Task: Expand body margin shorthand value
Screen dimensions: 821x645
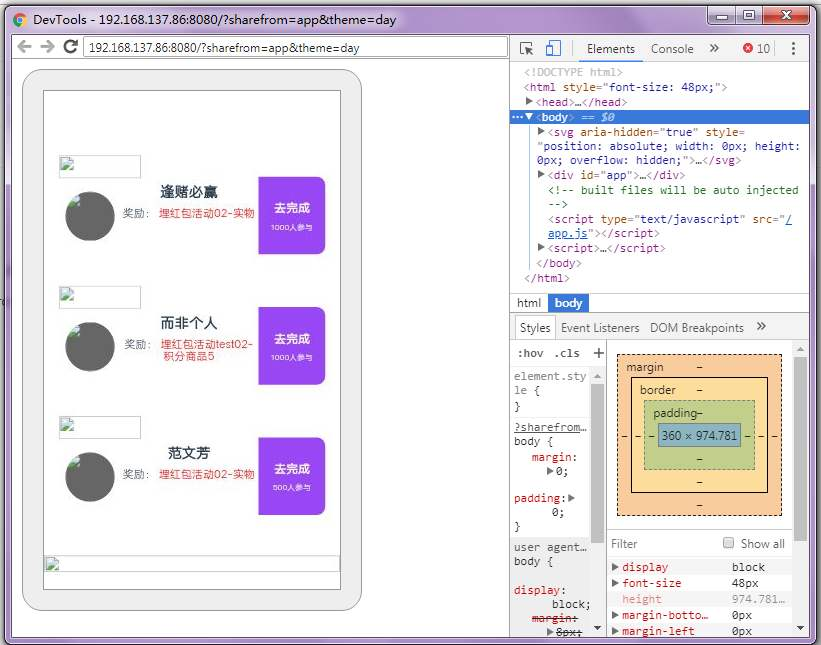Action: click(550, 471)
